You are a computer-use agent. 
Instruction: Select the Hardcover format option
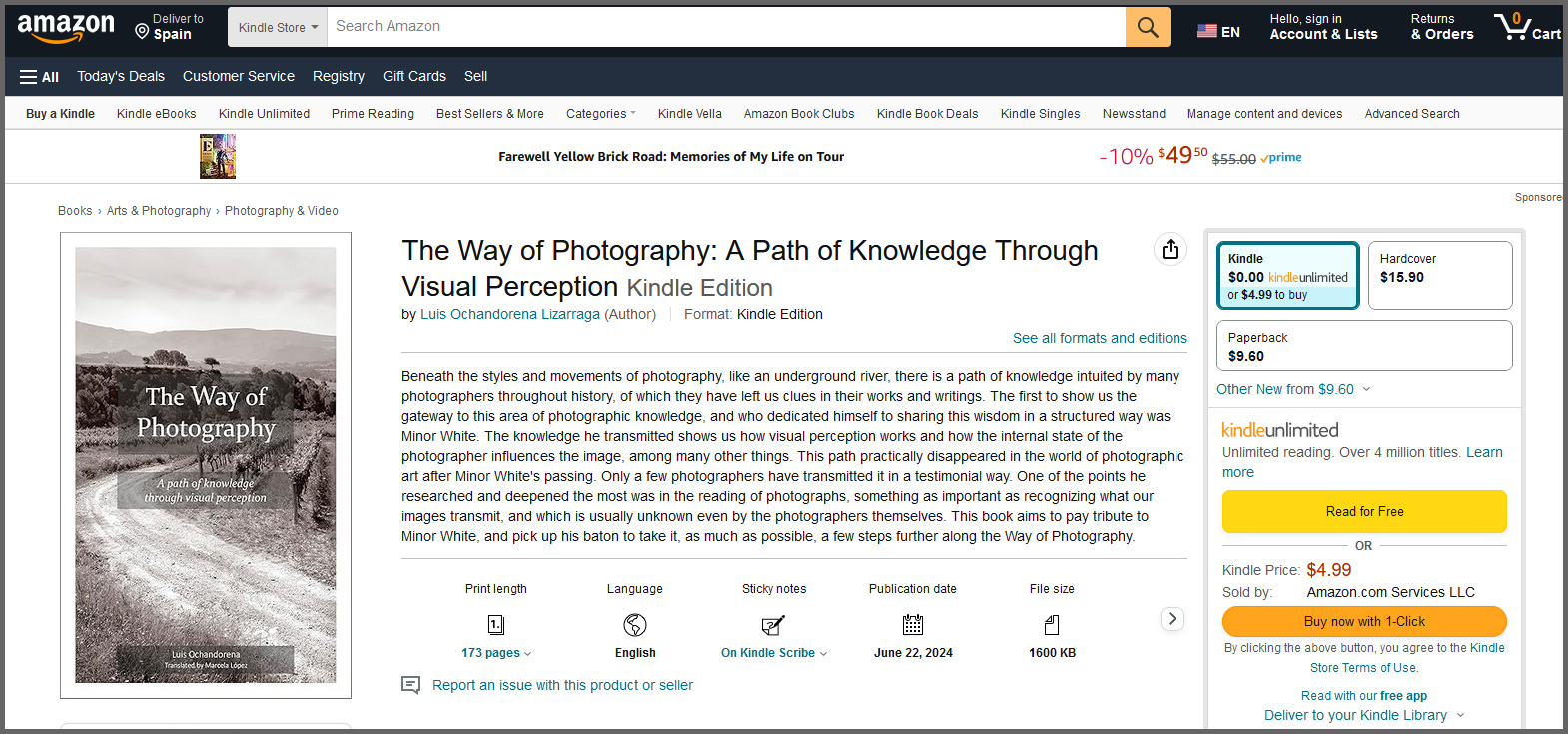pos(1439,276)
